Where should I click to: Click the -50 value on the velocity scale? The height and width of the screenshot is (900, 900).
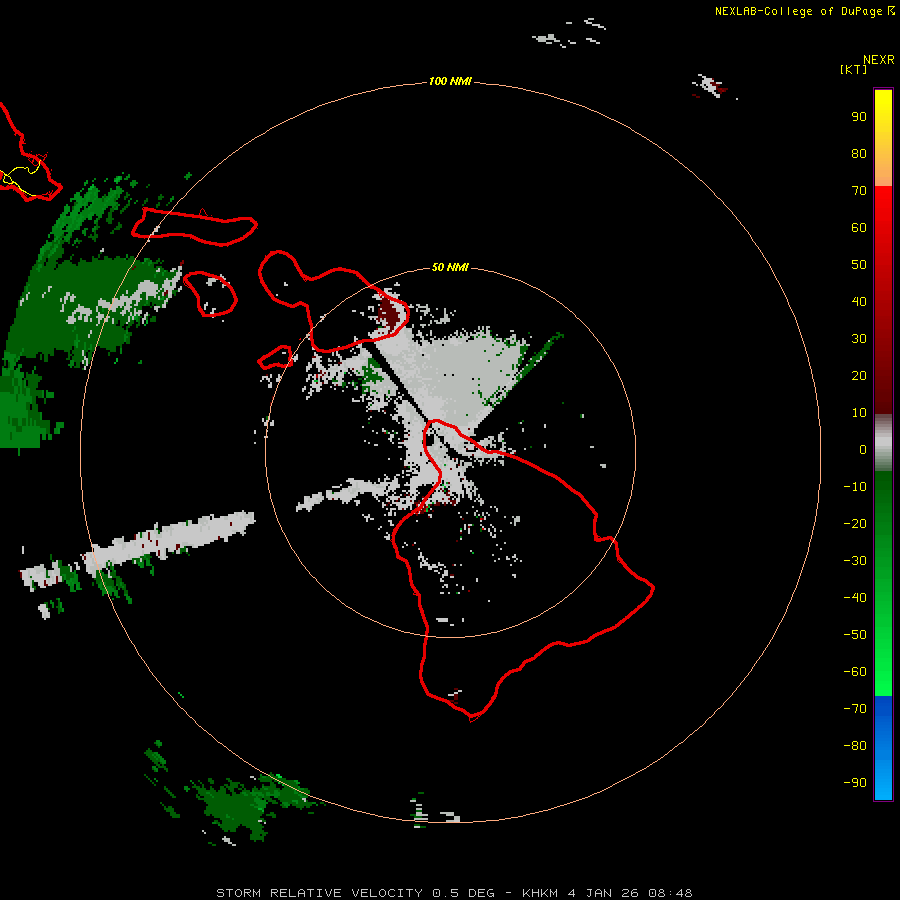(x=855, y=635)
